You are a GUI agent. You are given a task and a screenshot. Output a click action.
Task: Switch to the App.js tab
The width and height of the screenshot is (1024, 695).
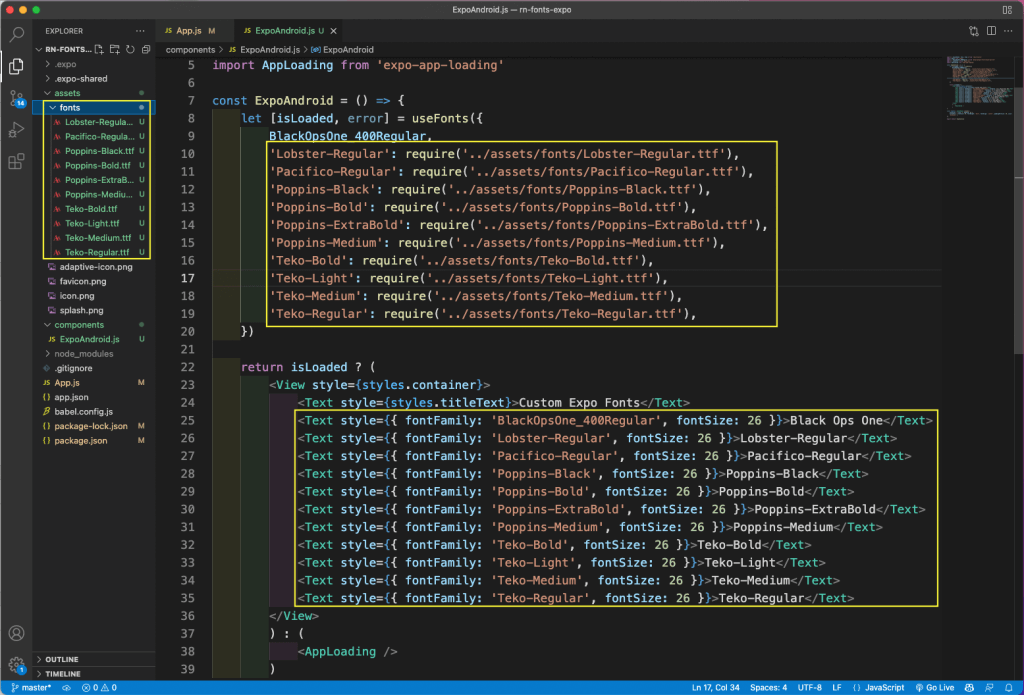[188, 31]
